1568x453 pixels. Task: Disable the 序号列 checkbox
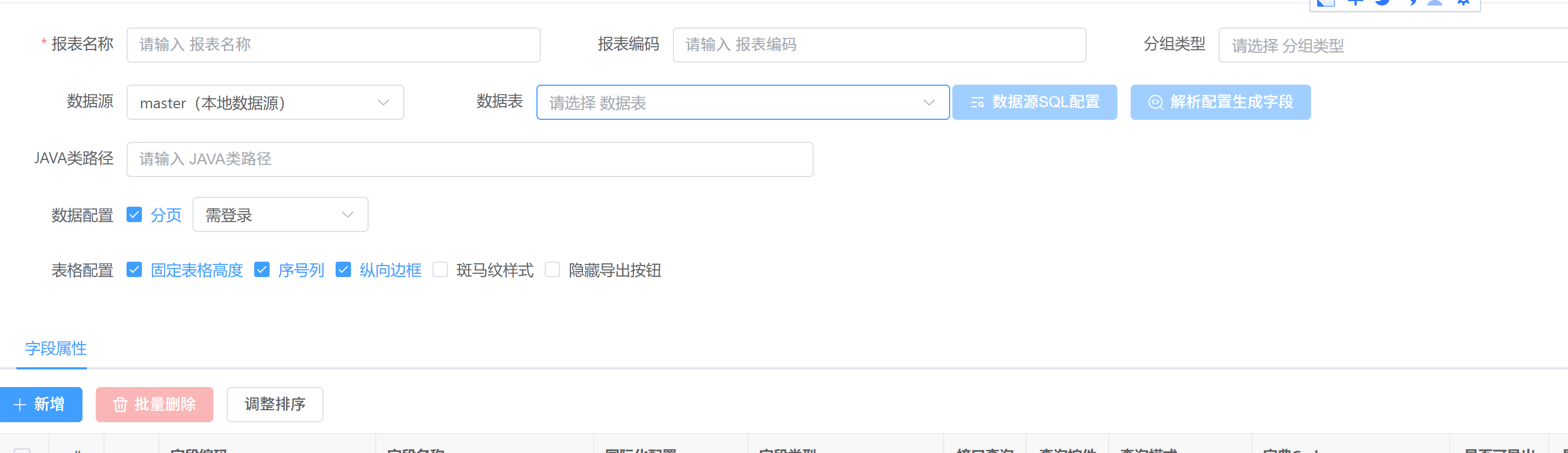click(262, 269)
